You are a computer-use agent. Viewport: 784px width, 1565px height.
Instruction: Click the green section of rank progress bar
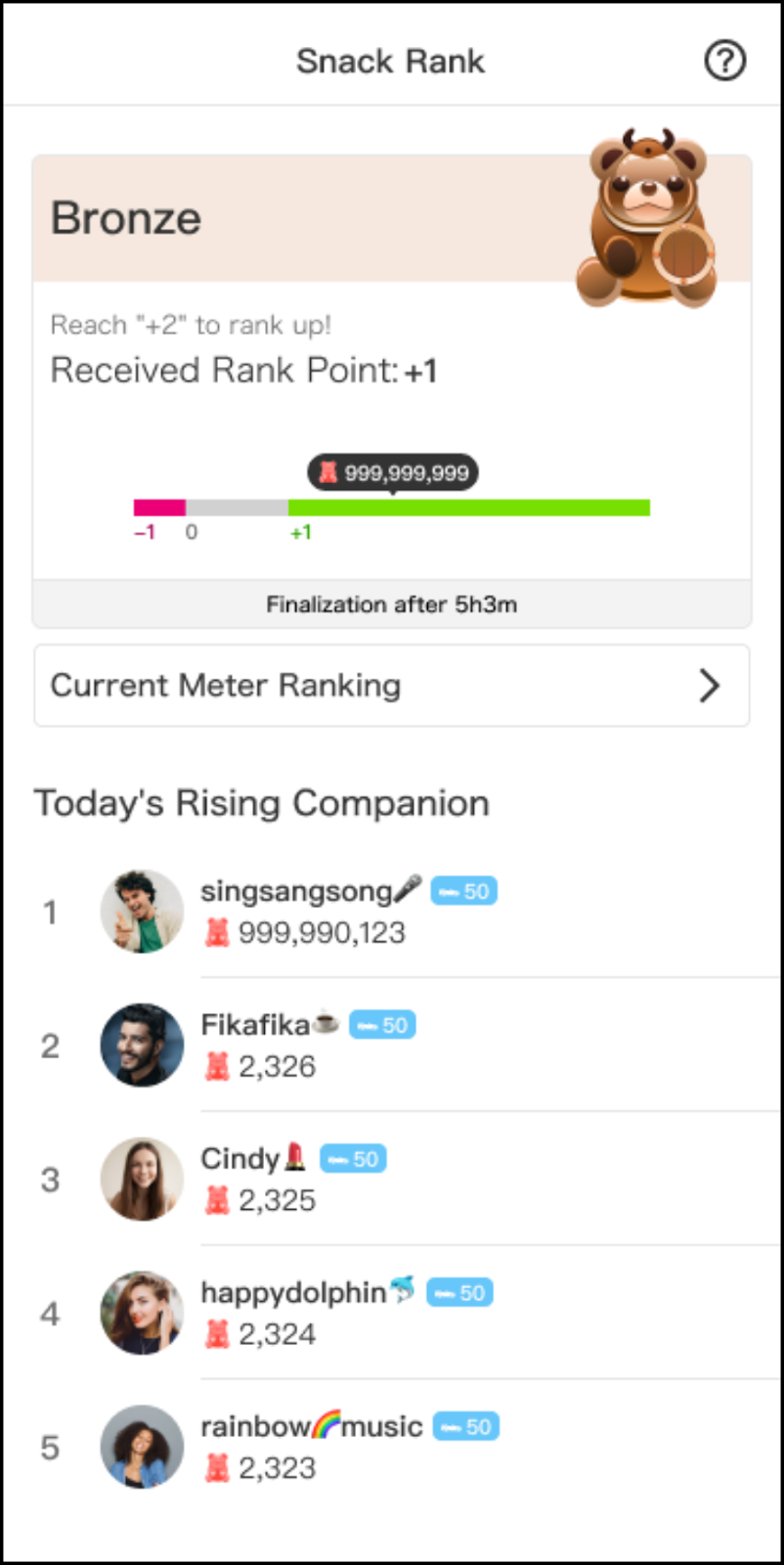[469, 508]
